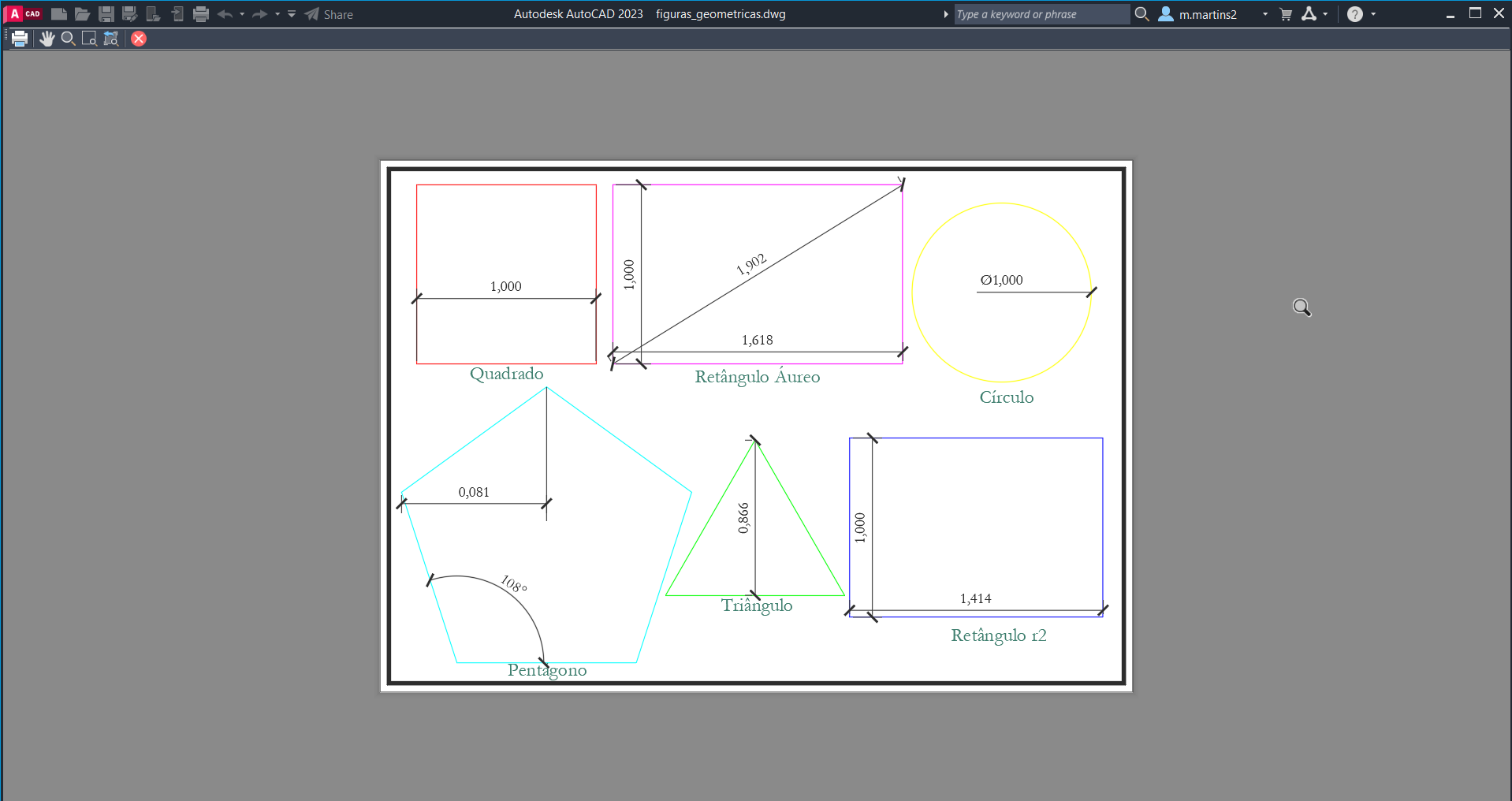The height and width of the screenshot is (801, 1512).
Task: Open the Autodesk App Store cart
Action: pos(1286,14)
